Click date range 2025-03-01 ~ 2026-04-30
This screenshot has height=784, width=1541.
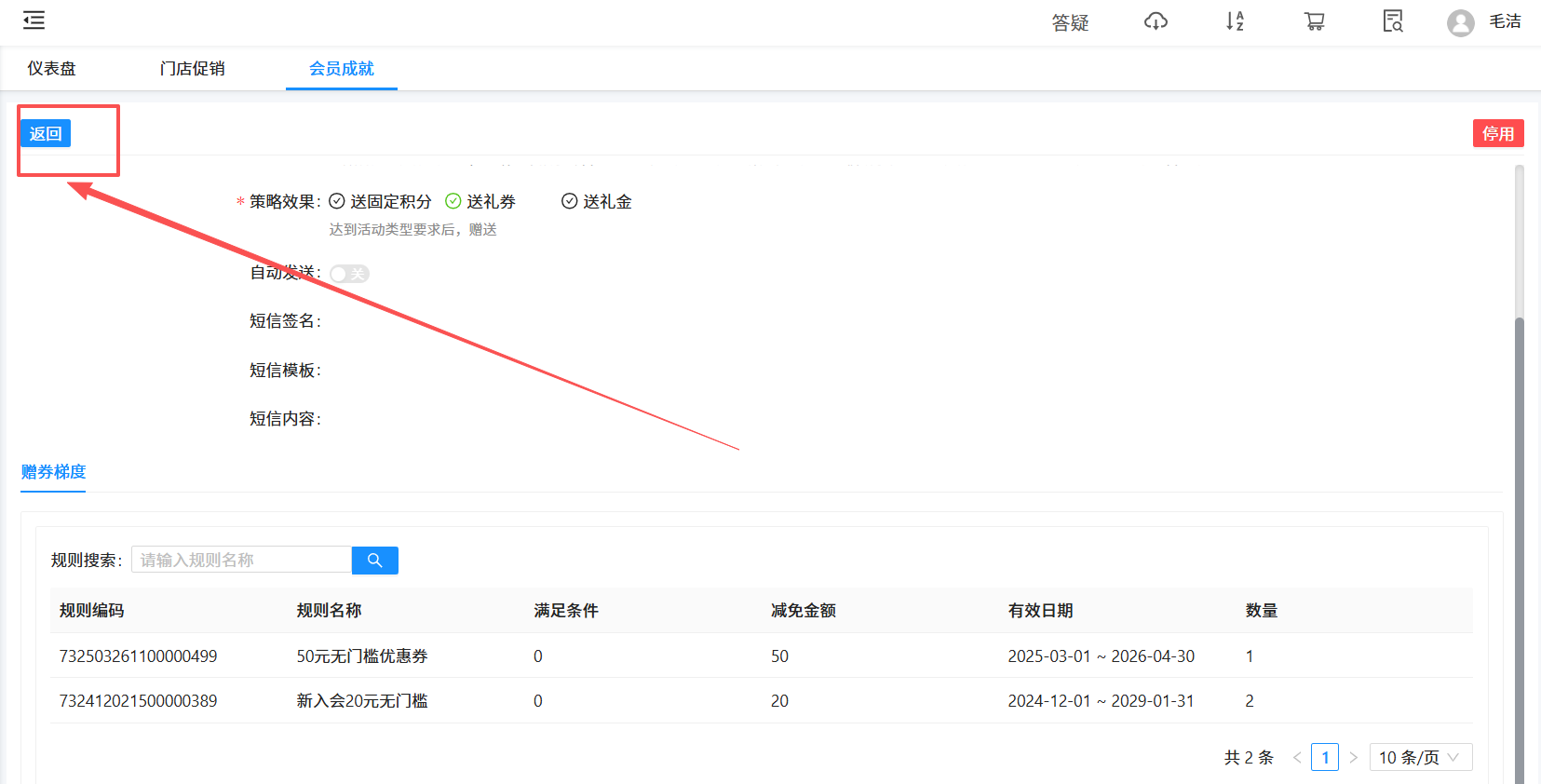coord(1101,656)
